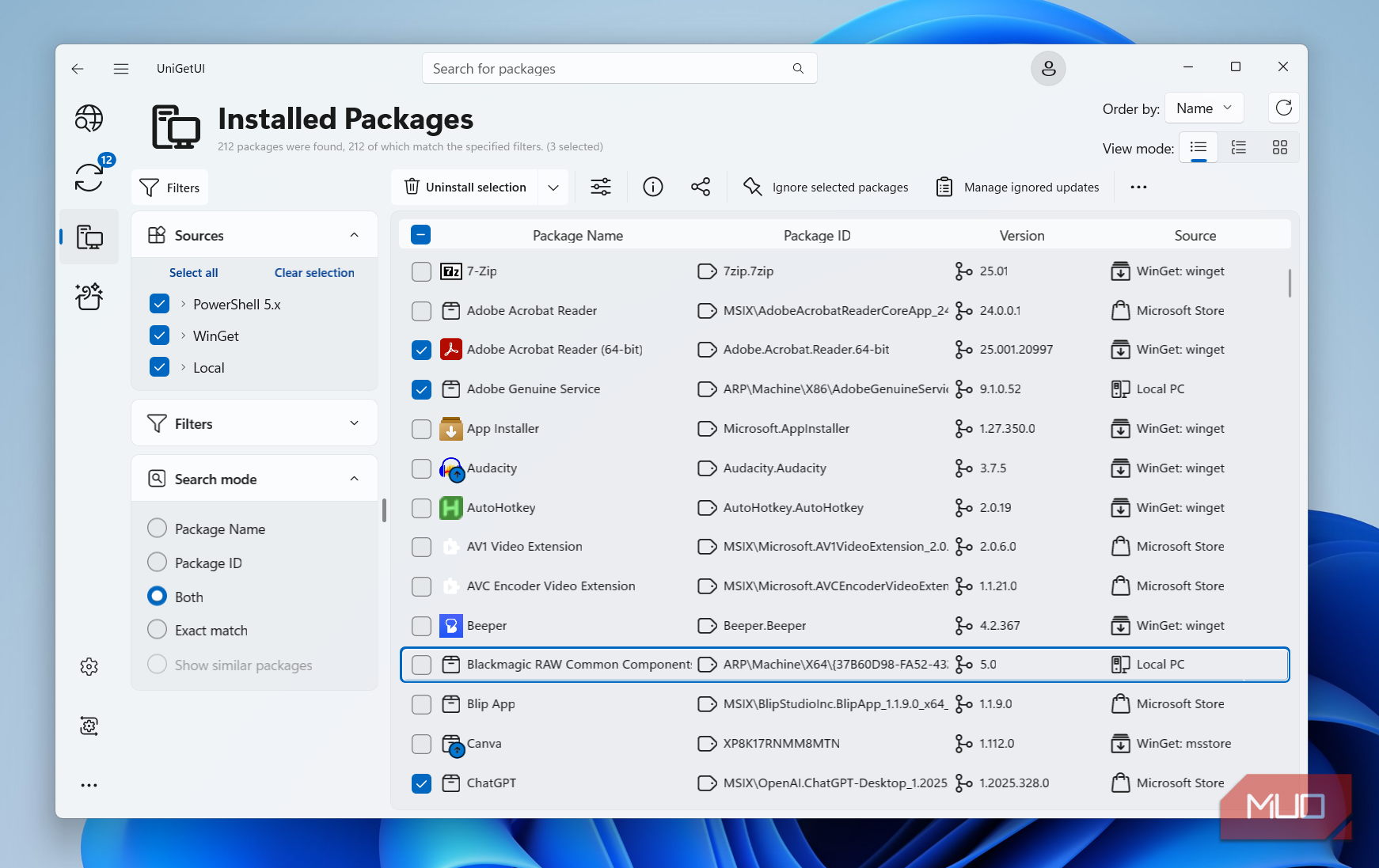Open the user account avatar

(x=1048, y=69)
